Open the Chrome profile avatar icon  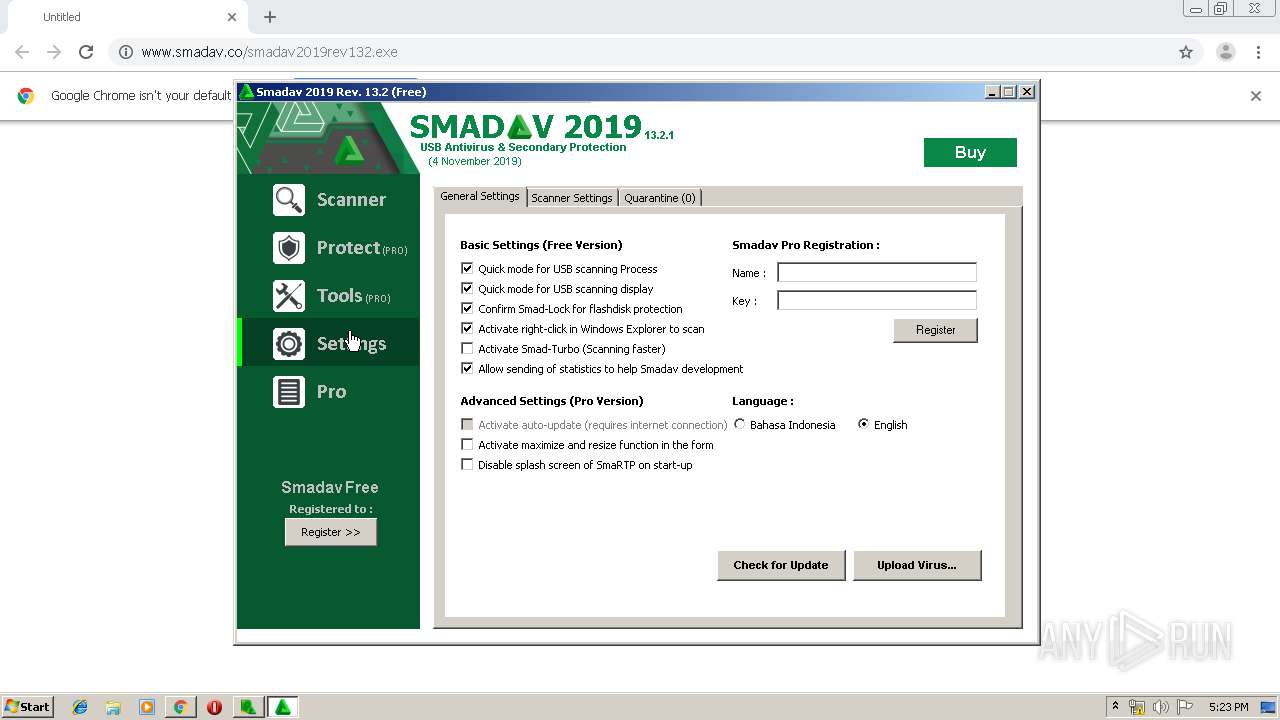pyautogui.click(x=1225, y=52)
